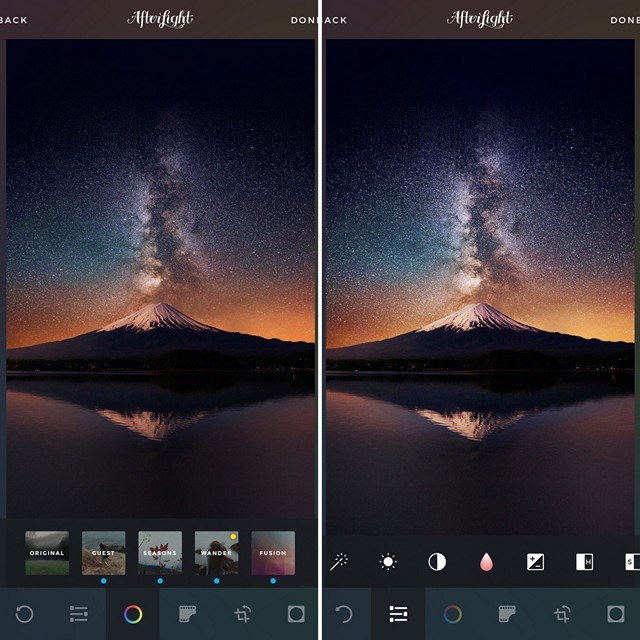
Task: Tap the Mount Fuji photo in right screen
Action: [x=480, y=287]
